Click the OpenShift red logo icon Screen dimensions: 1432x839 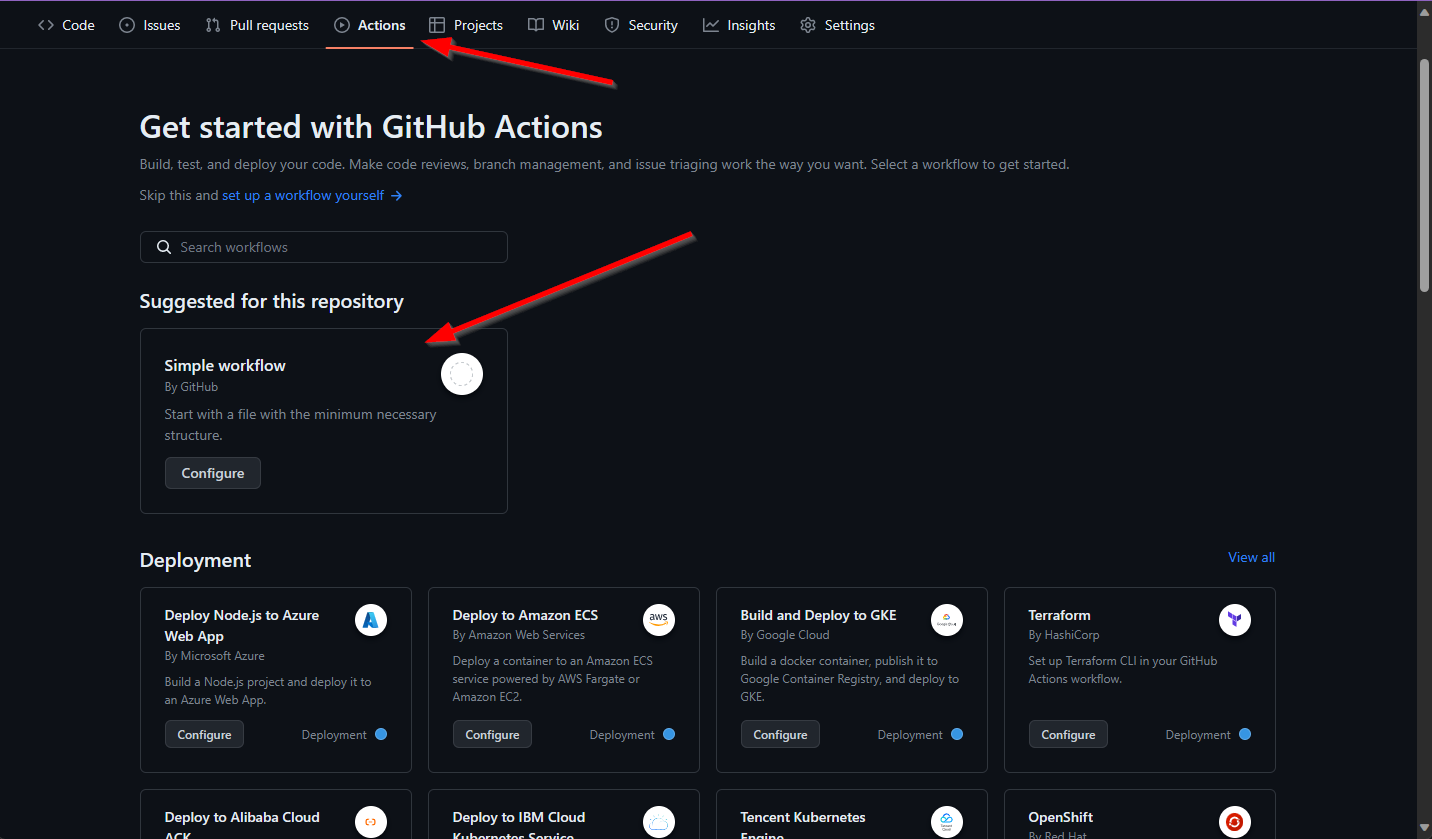coord(1235,822)
